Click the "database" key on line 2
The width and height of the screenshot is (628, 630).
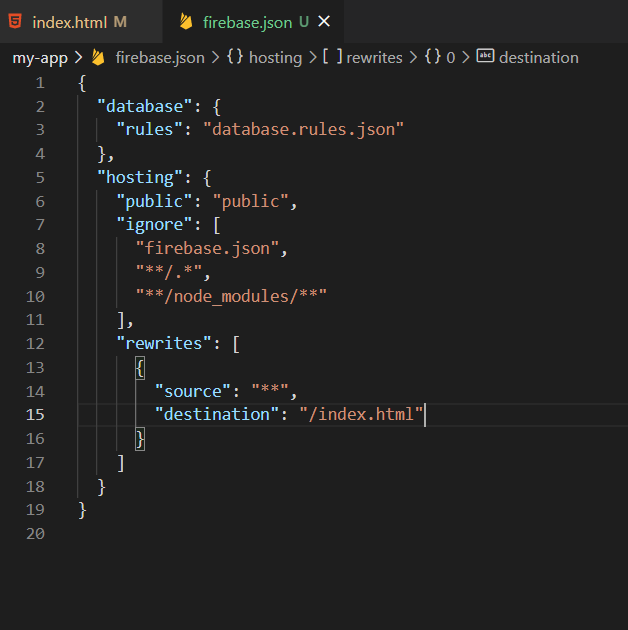click(x=145, y=107)
